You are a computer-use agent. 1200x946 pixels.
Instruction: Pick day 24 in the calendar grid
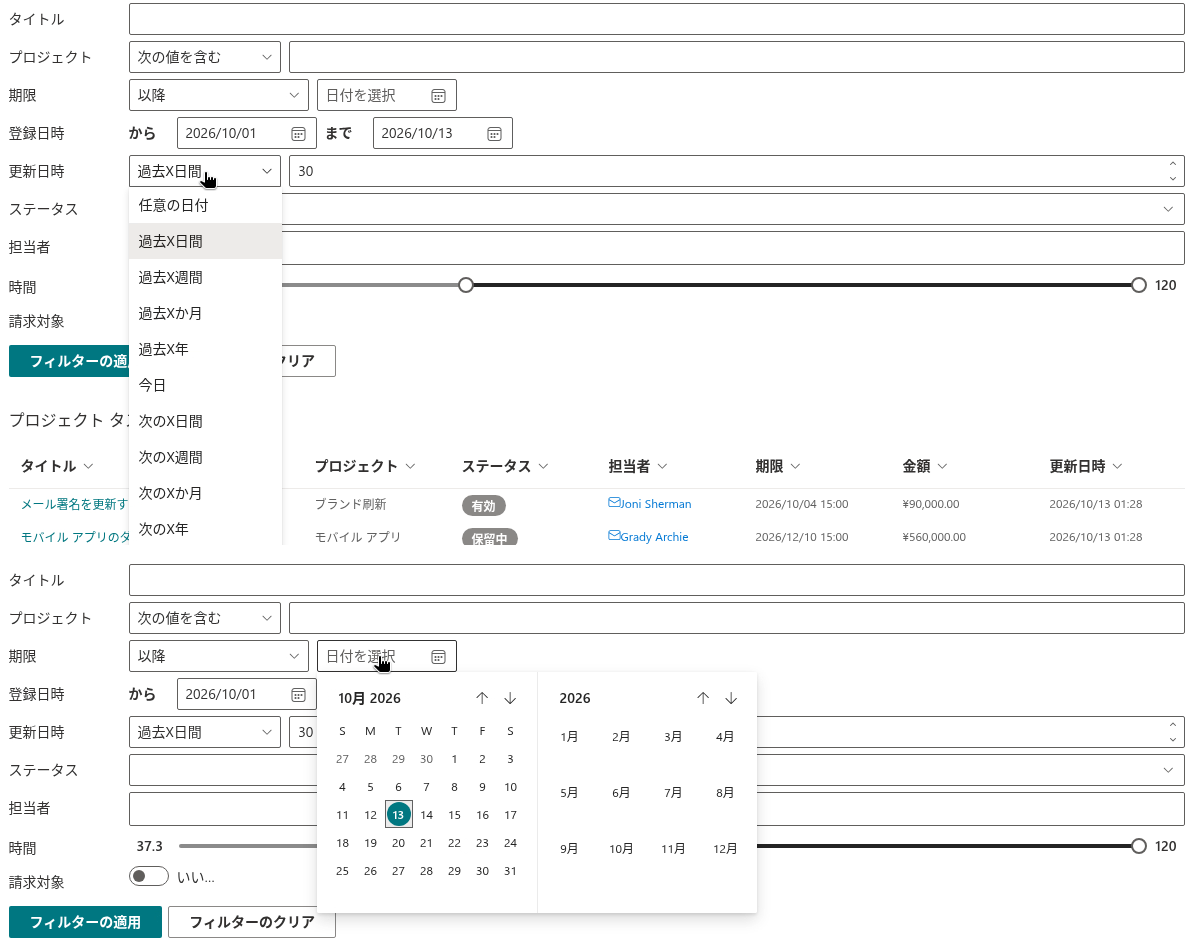click(510, 843)
